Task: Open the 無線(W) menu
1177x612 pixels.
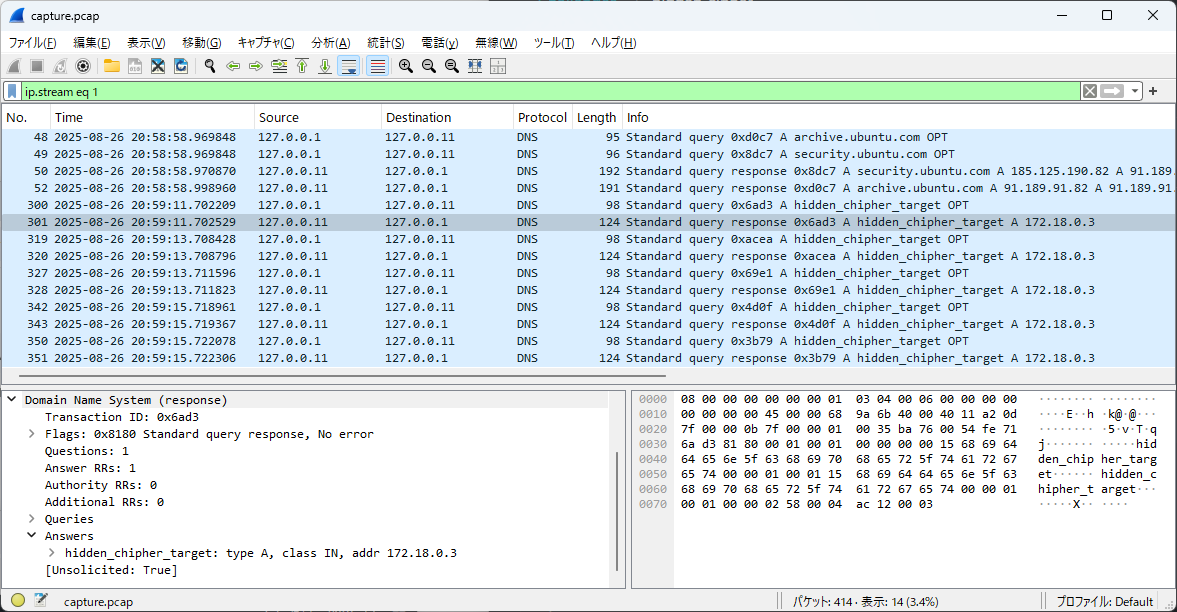Action: click(x=496, y=43)
